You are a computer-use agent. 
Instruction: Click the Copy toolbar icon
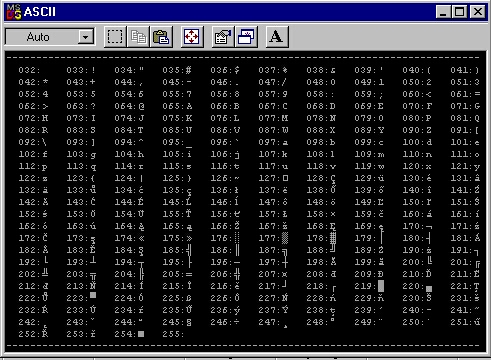(x=138, y=37)
